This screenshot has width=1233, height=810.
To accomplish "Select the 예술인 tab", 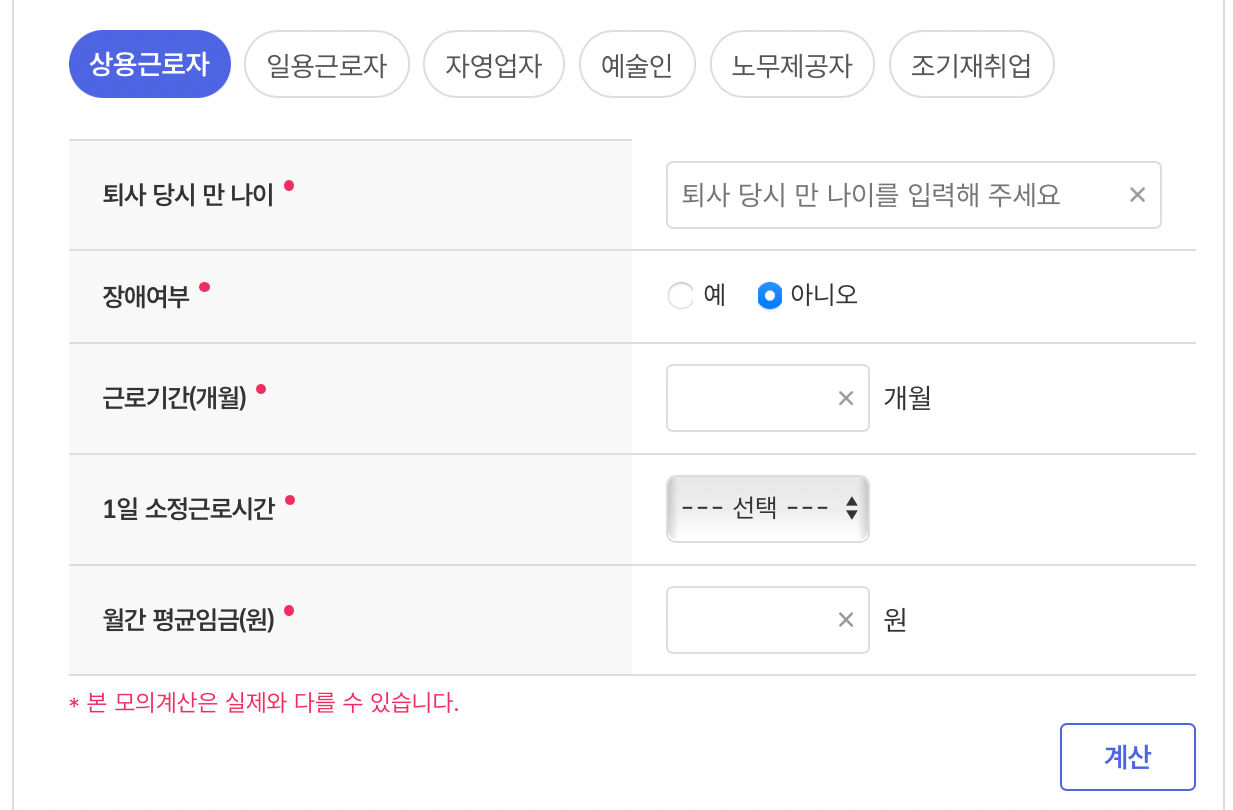I will [x=637, y=63].
